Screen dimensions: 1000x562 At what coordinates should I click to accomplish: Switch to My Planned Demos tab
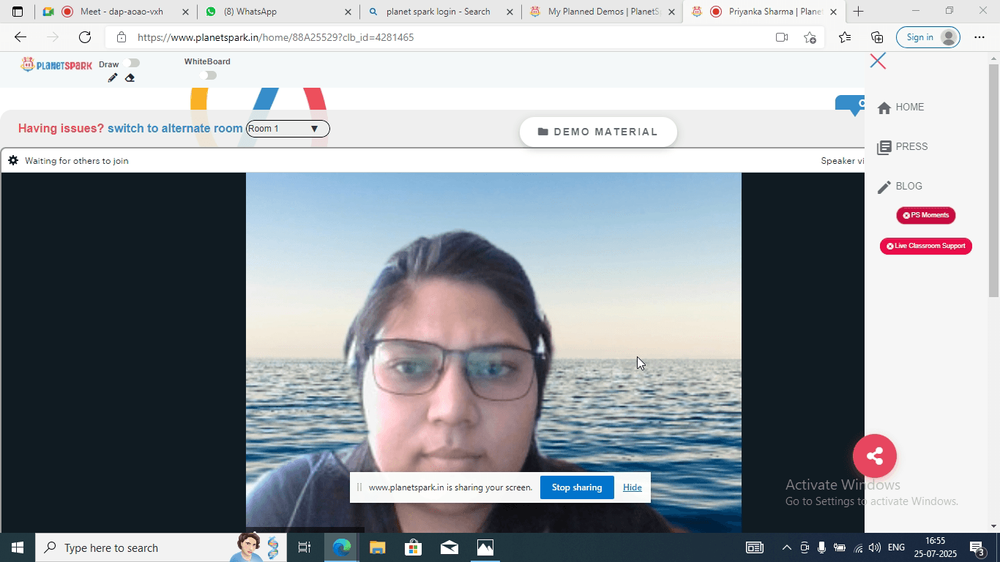click(601, 11)
